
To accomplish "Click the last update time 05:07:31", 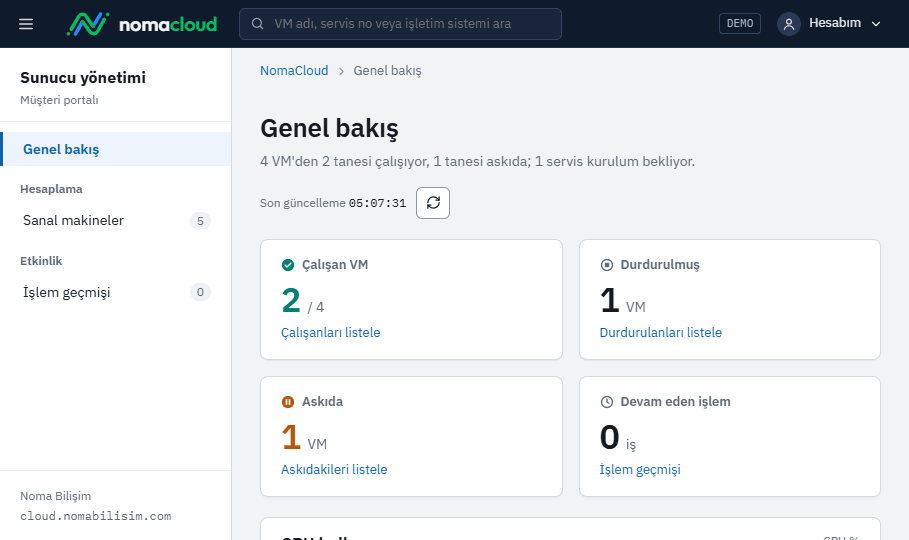I will pos(377,203).
